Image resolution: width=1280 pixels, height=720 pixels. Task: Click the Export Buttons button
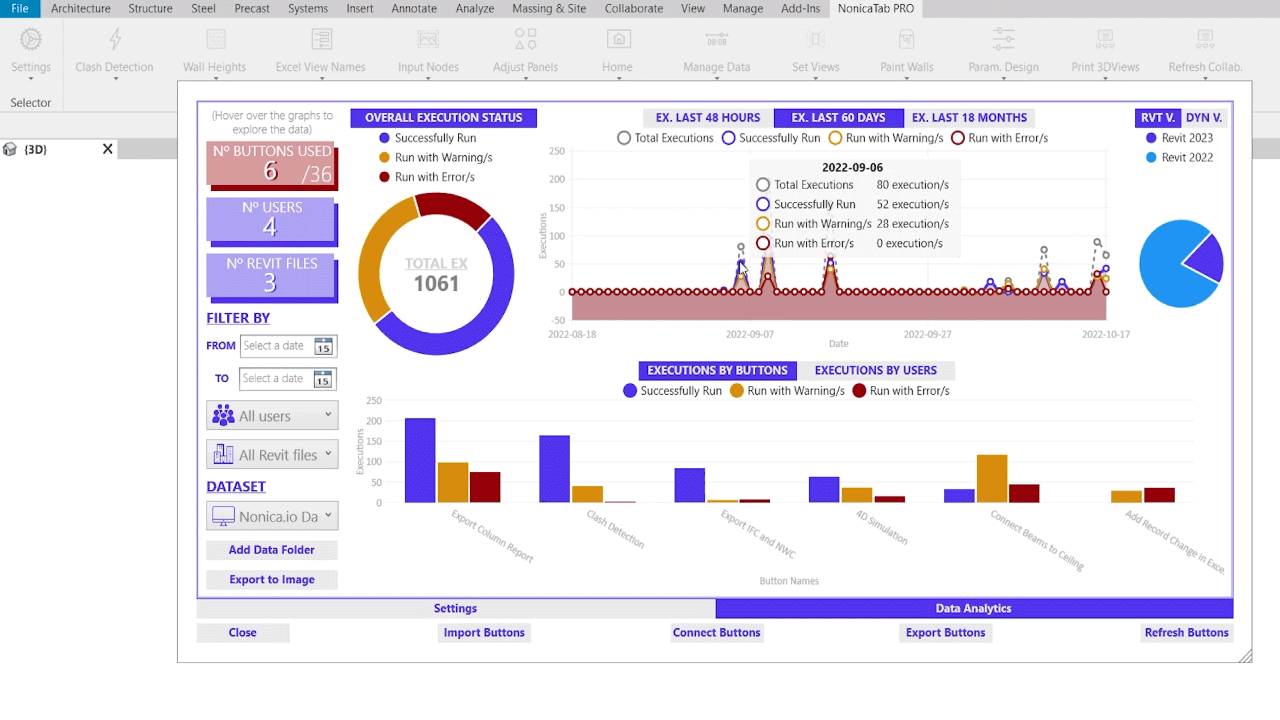point(946,633)
